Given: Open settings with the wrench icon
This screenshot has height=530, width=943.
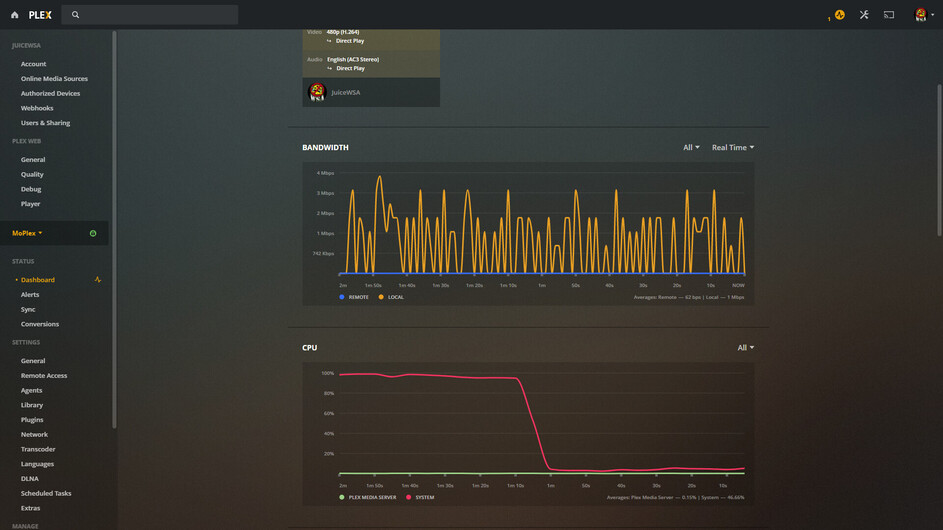Looking at the screenshot, I should (864, 15).
